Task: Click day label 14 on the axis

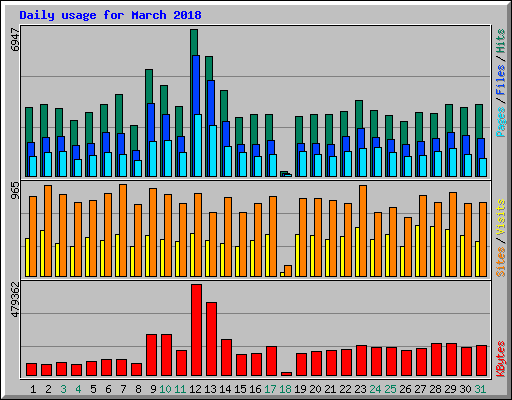Action: [x=225, y=389]
